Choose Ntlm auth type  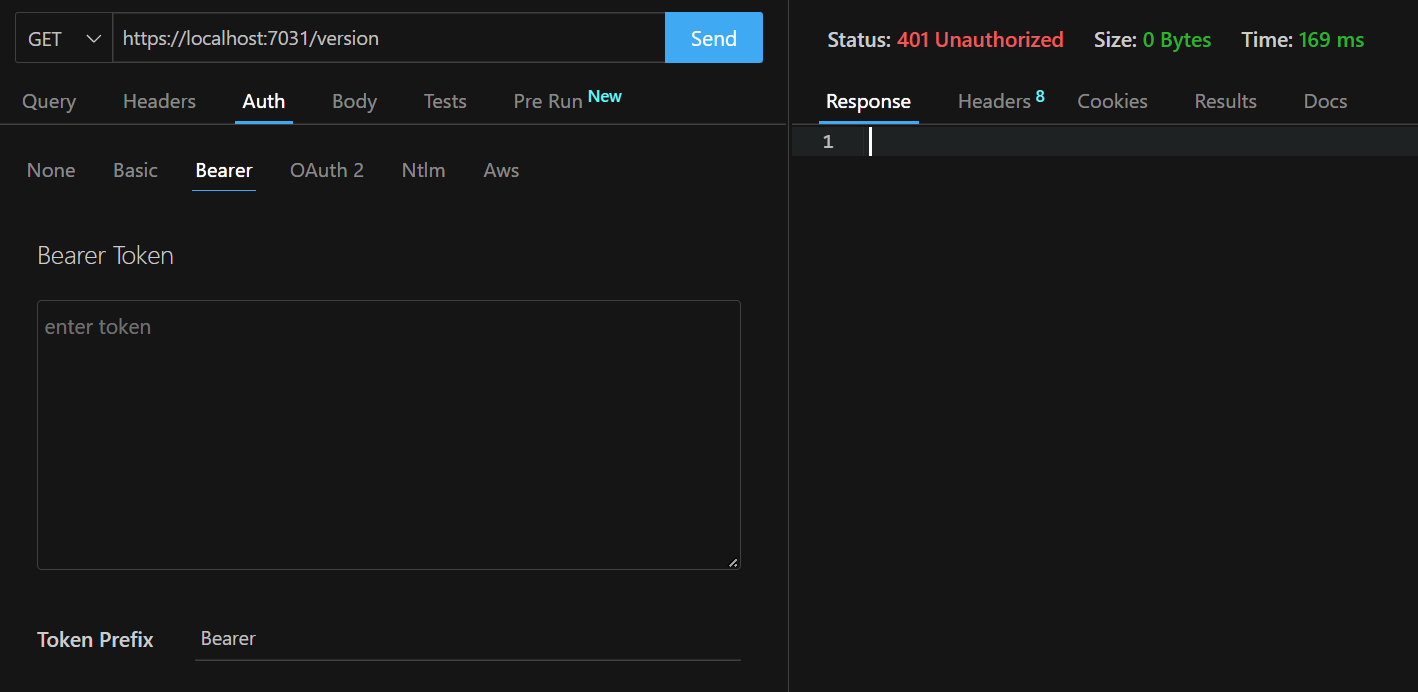coord(424,170)
